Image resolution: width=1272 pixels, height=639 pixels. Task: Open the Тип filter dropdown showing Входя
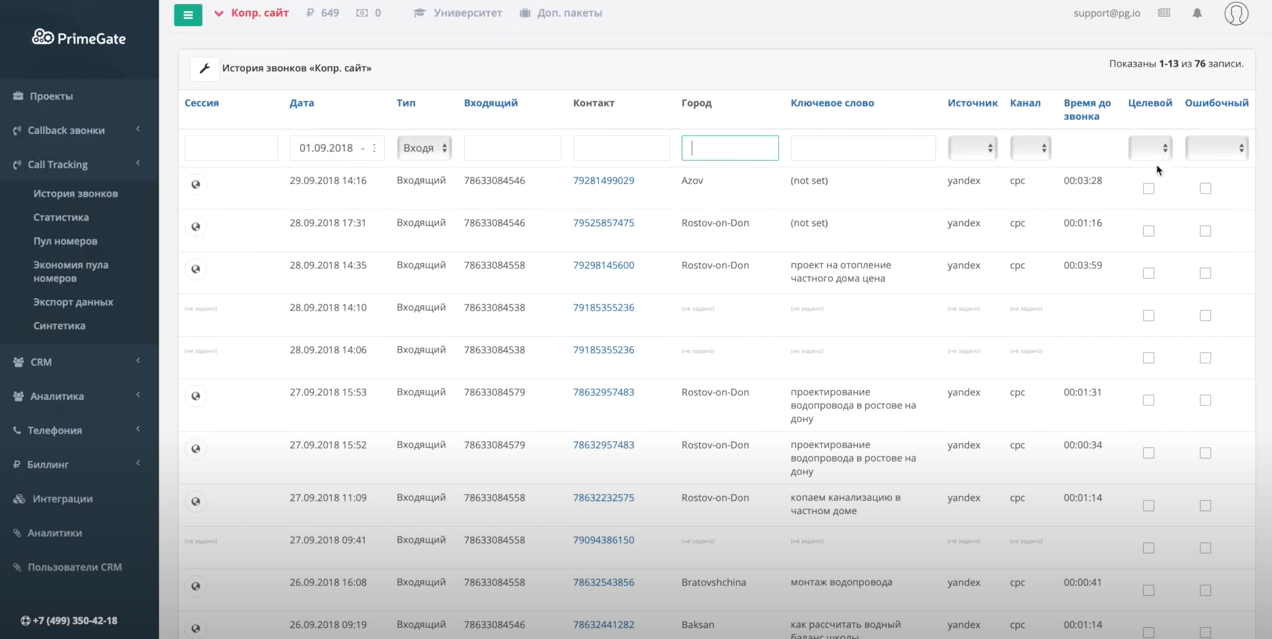coord(424,148)
